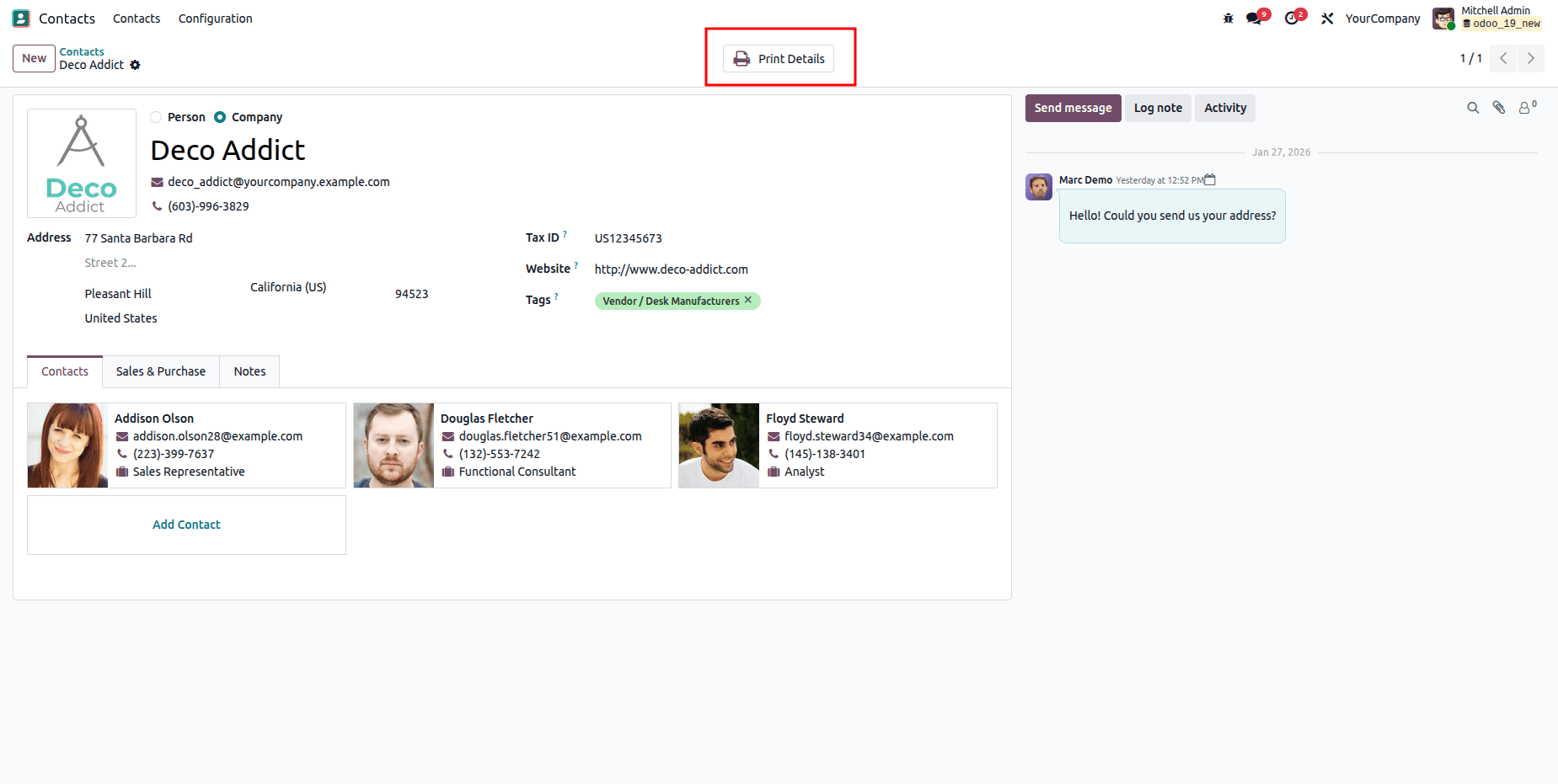Viewport: 1558px width, 784px height.
Task: Open the previous record navigation arrow
Action: click(x=1503, y=58)
